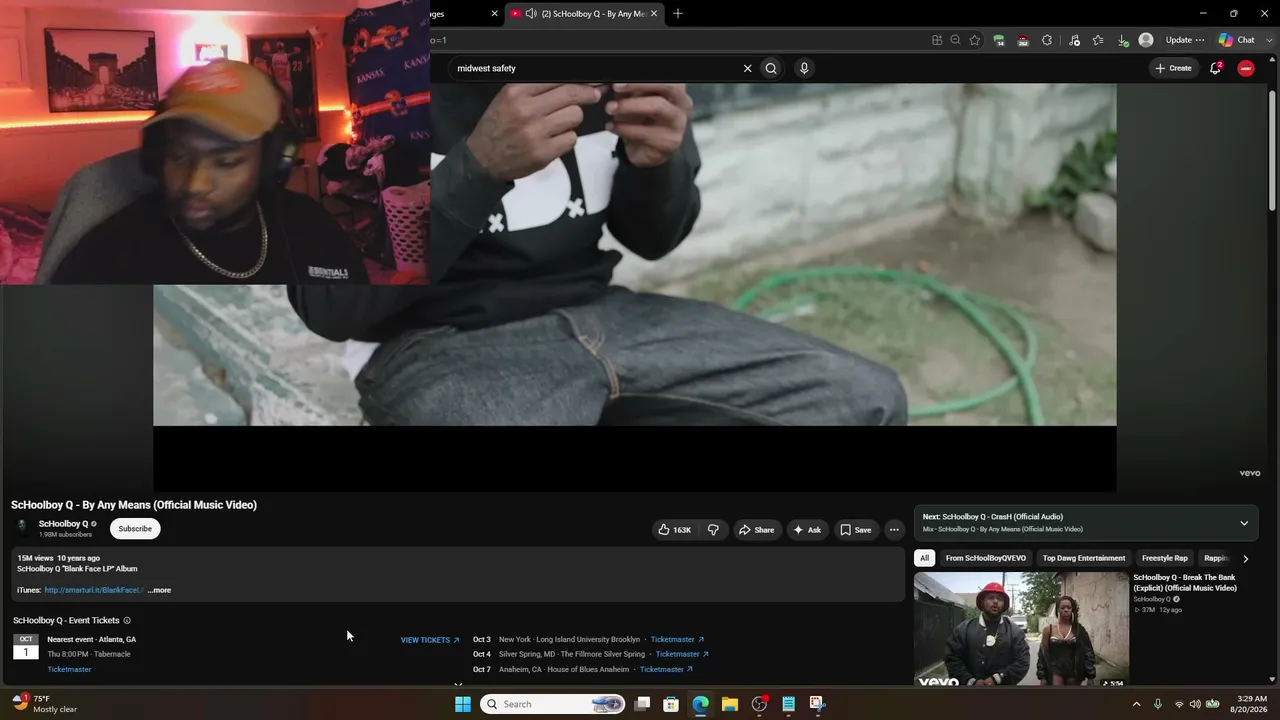This screenshot has height=720, width=1280.
Task: Click the Ask button
Action: coord(807,530)
